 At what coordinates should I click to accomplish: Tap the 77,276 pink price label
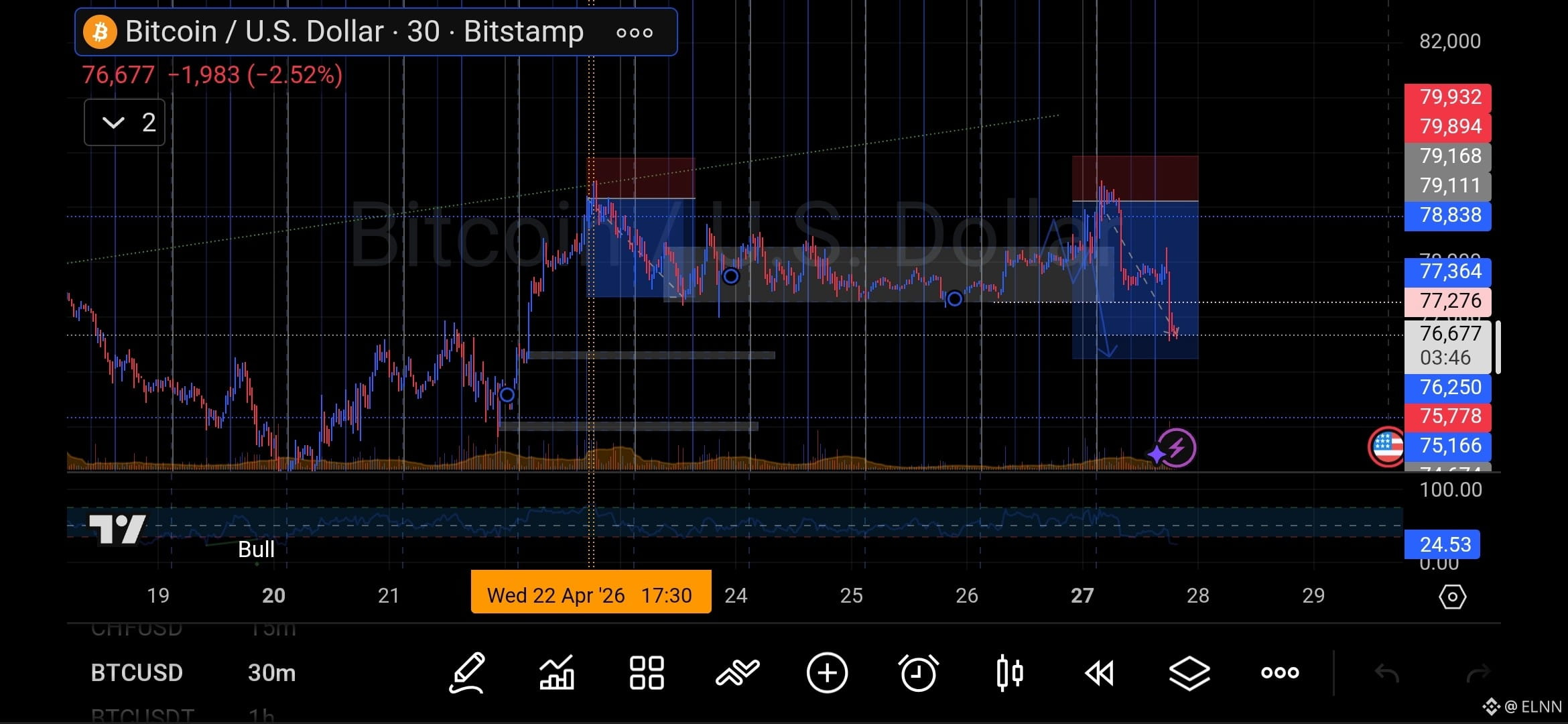[x=1448, y=301]
